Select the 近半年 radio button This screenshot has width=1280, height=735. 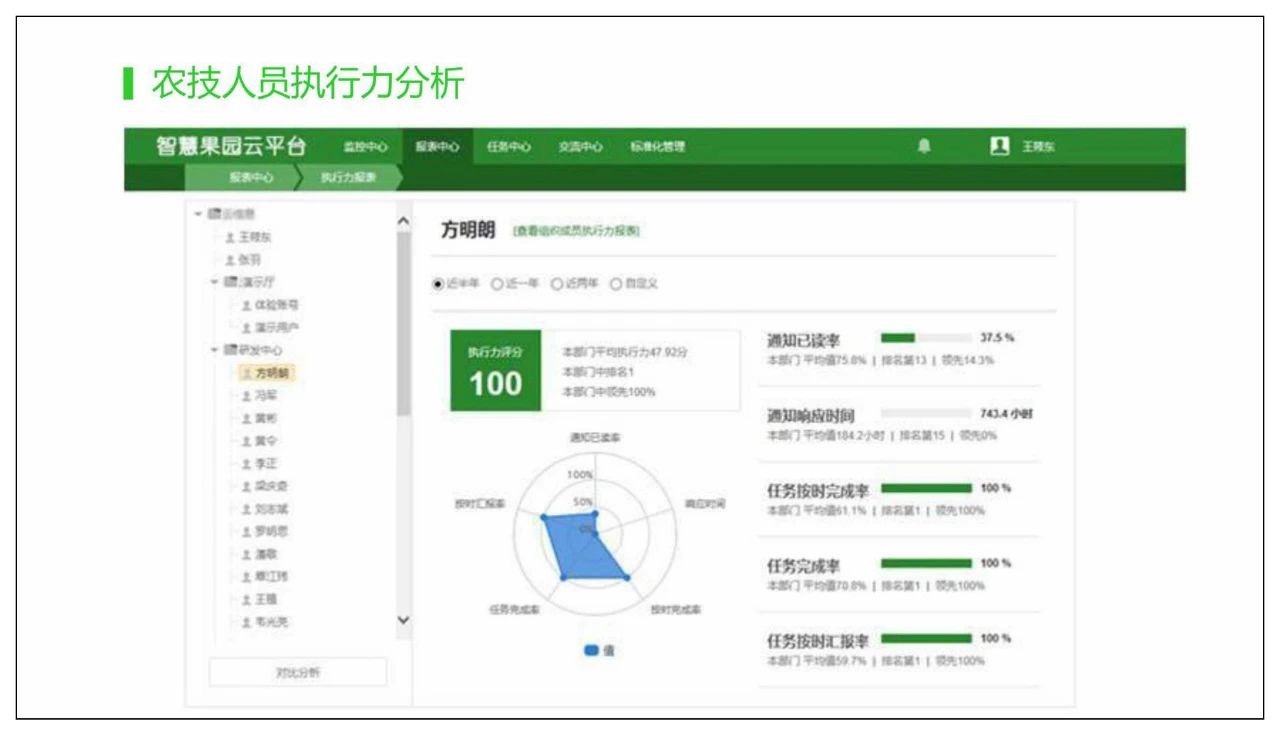(x=437, y=284)
